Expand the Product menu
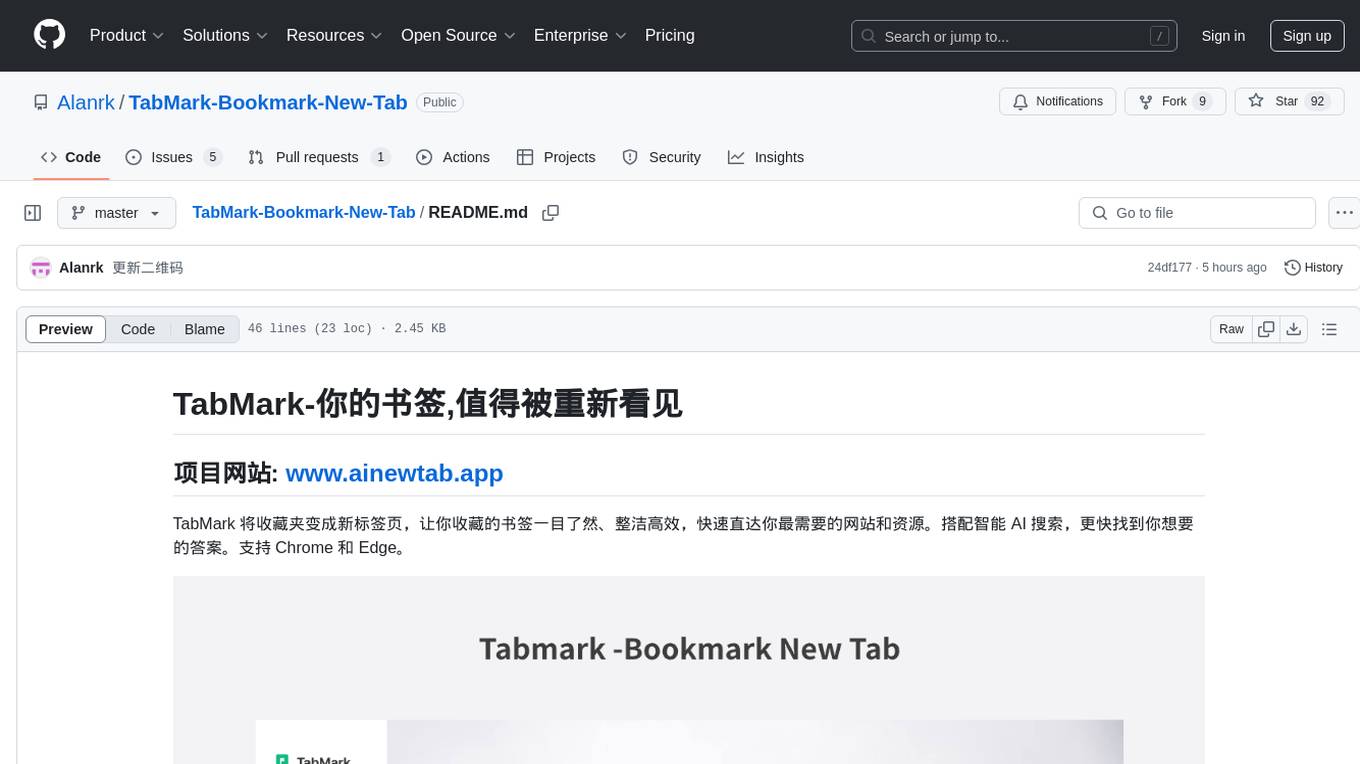The height and width of the screenshot is (764, 1360). [127, 35]
